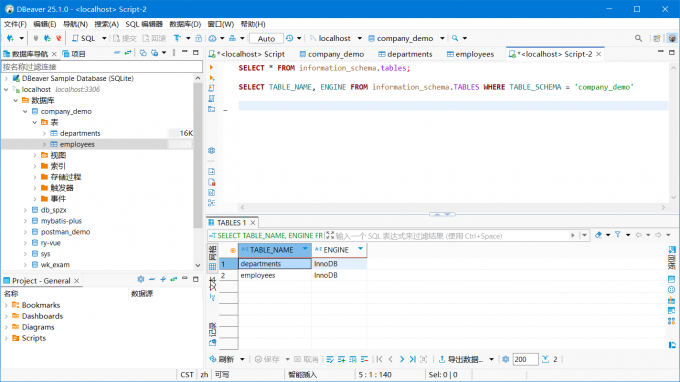Click the transaction log clock icon

pos(290,38)
